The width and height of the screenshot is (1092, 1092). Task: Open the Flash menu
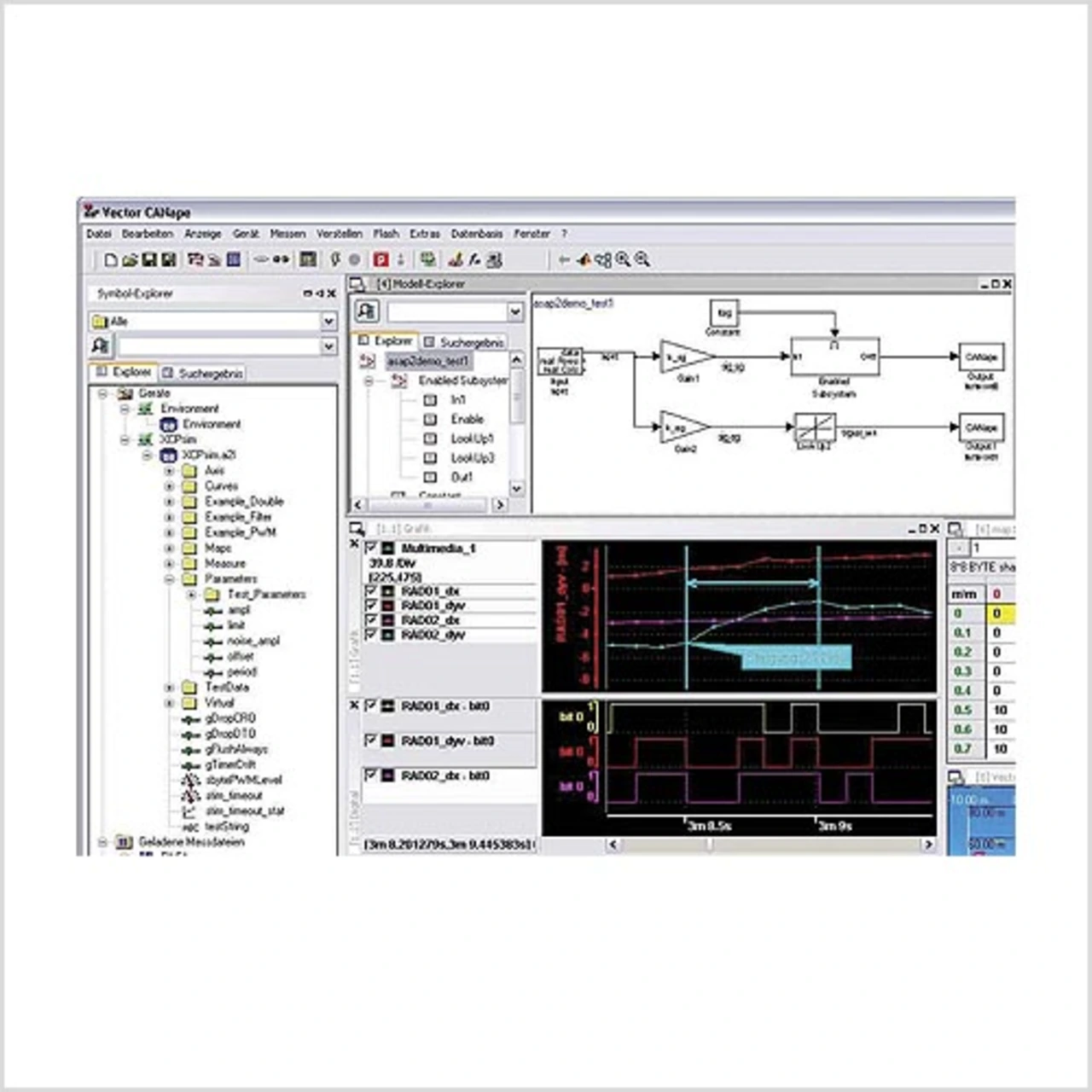386,234
